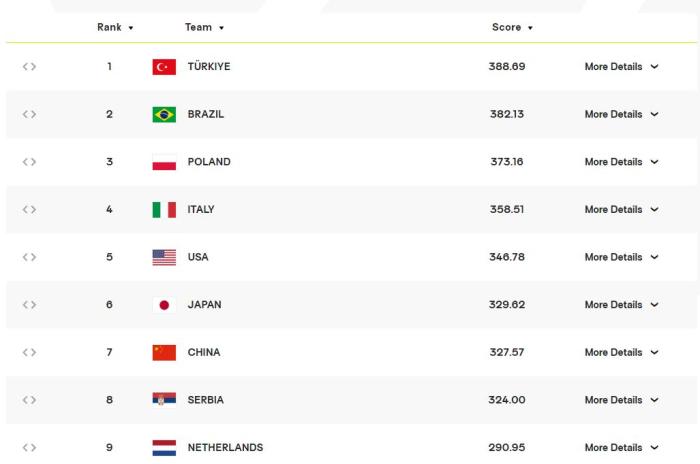Open the POLAND team link

pos(209,162)
